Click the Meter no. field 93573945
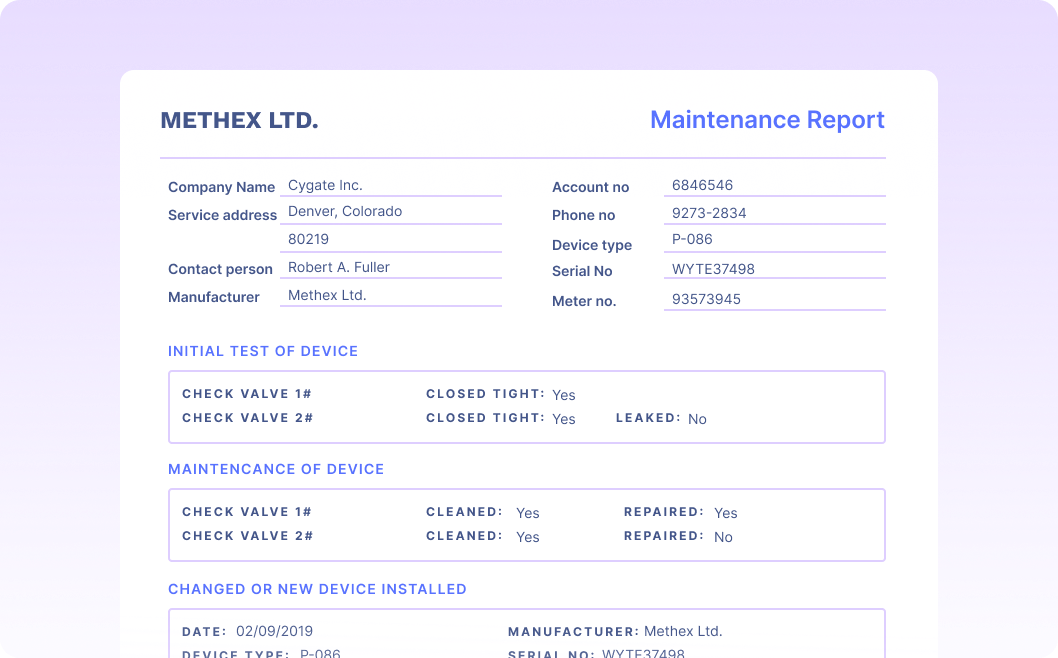This screenshot has height=658, width=1058. pyautogui.click(x=774, y=299)
